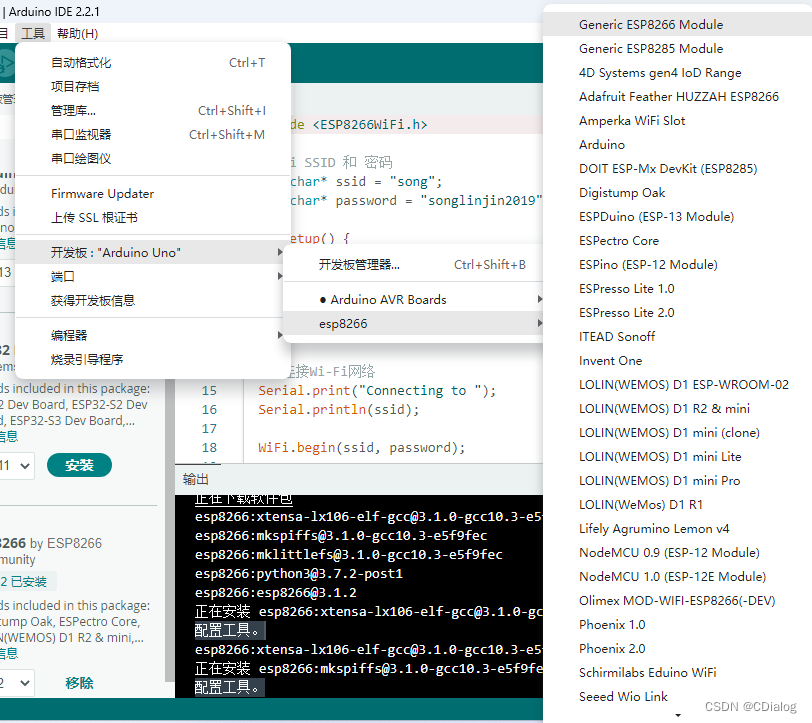Click 获得开发板信息 entry
The height and width of the screenshot is (723, 812).
pos(153,300)
